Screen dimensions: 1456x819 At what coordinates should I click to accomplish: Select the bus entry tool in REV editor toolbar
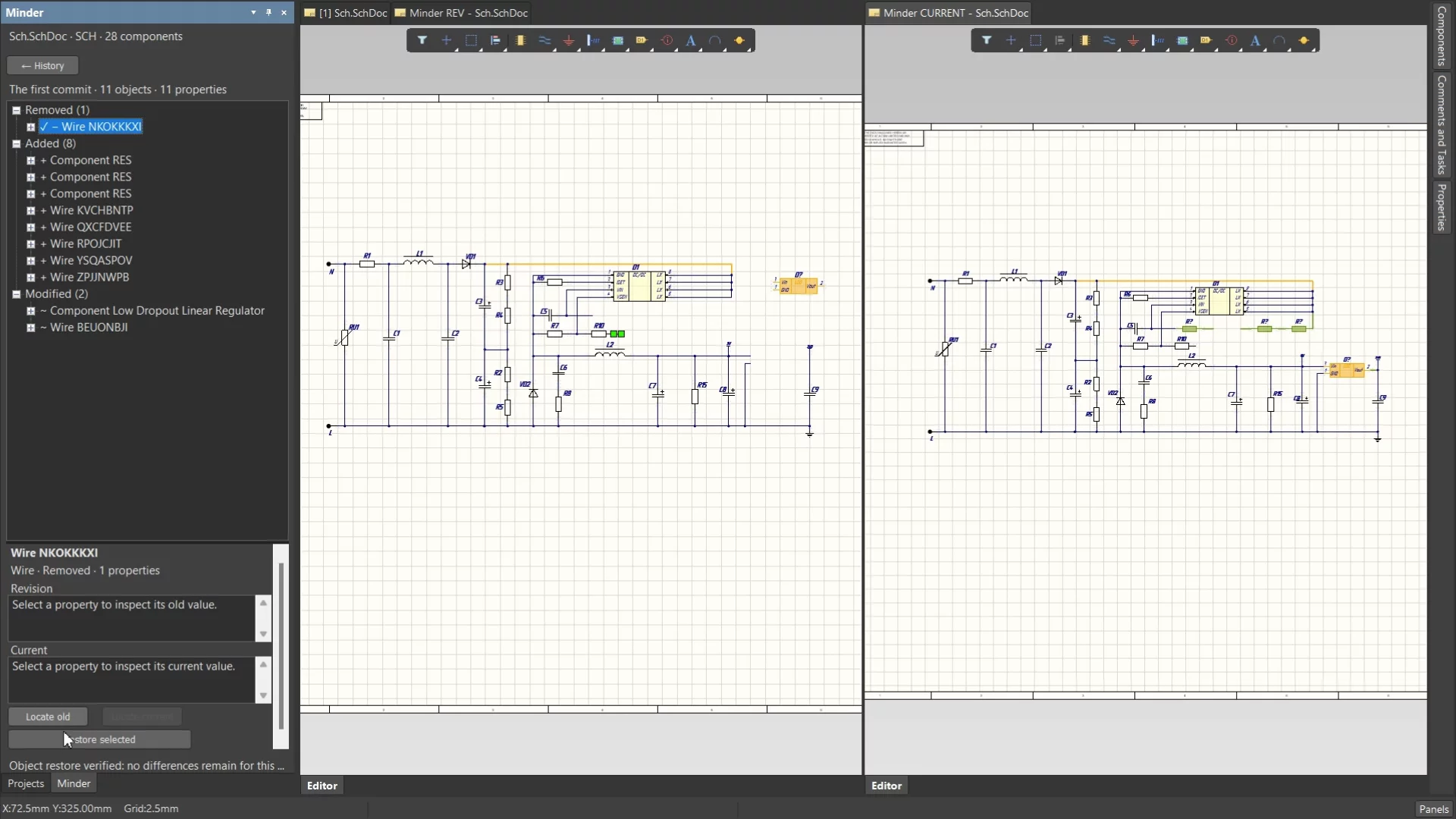pyautogui.click(x=593, y=41)
